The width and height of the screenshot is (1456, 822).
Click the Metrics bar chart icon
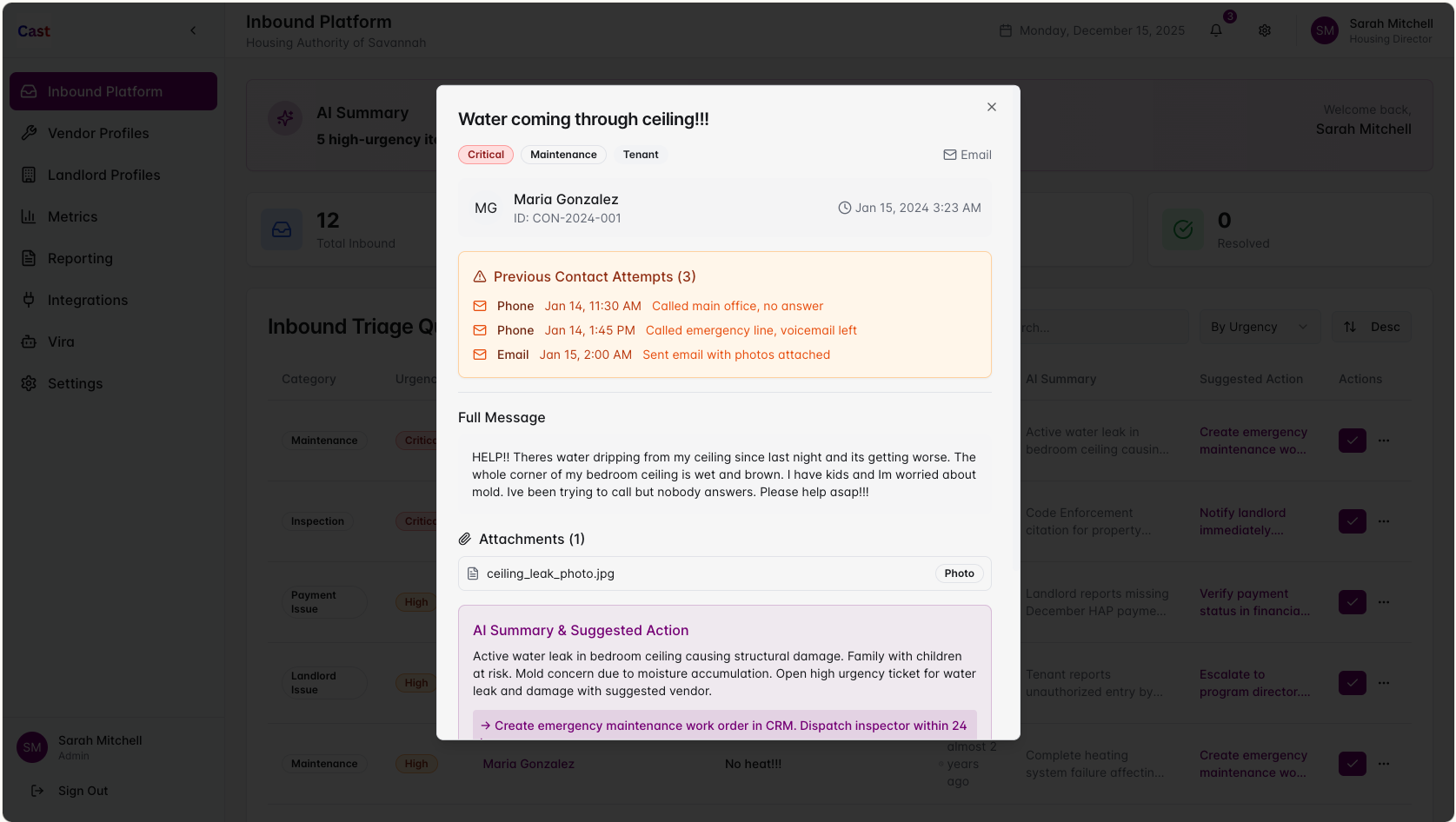coord(29,216)
